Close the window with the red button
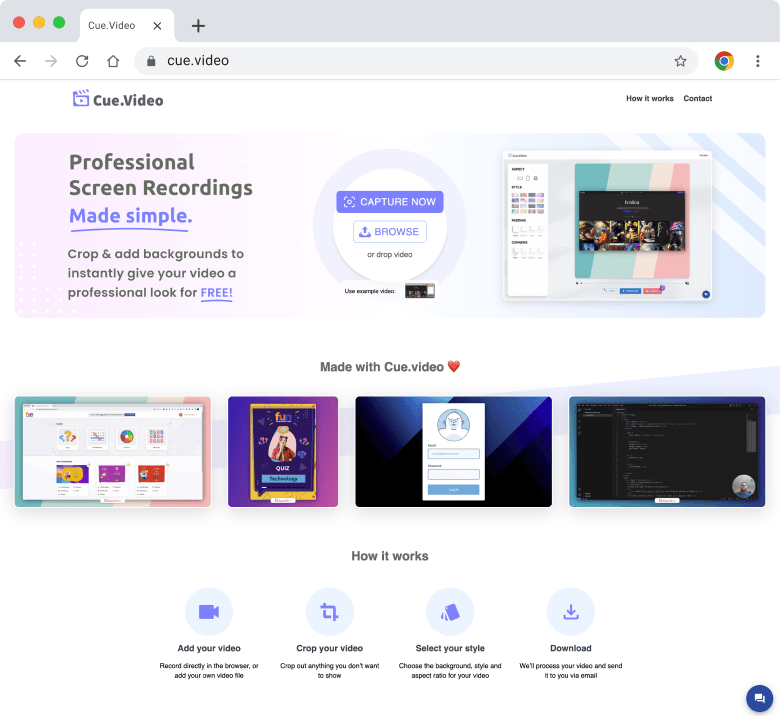 [x=19, y=22]
